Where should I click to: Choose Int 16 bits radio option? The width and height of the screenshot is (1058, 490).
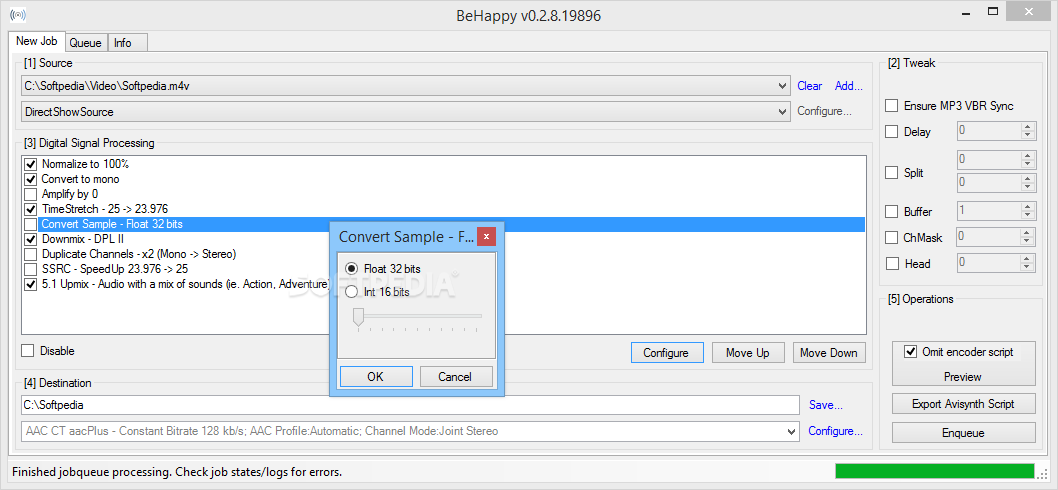point(352,292)
